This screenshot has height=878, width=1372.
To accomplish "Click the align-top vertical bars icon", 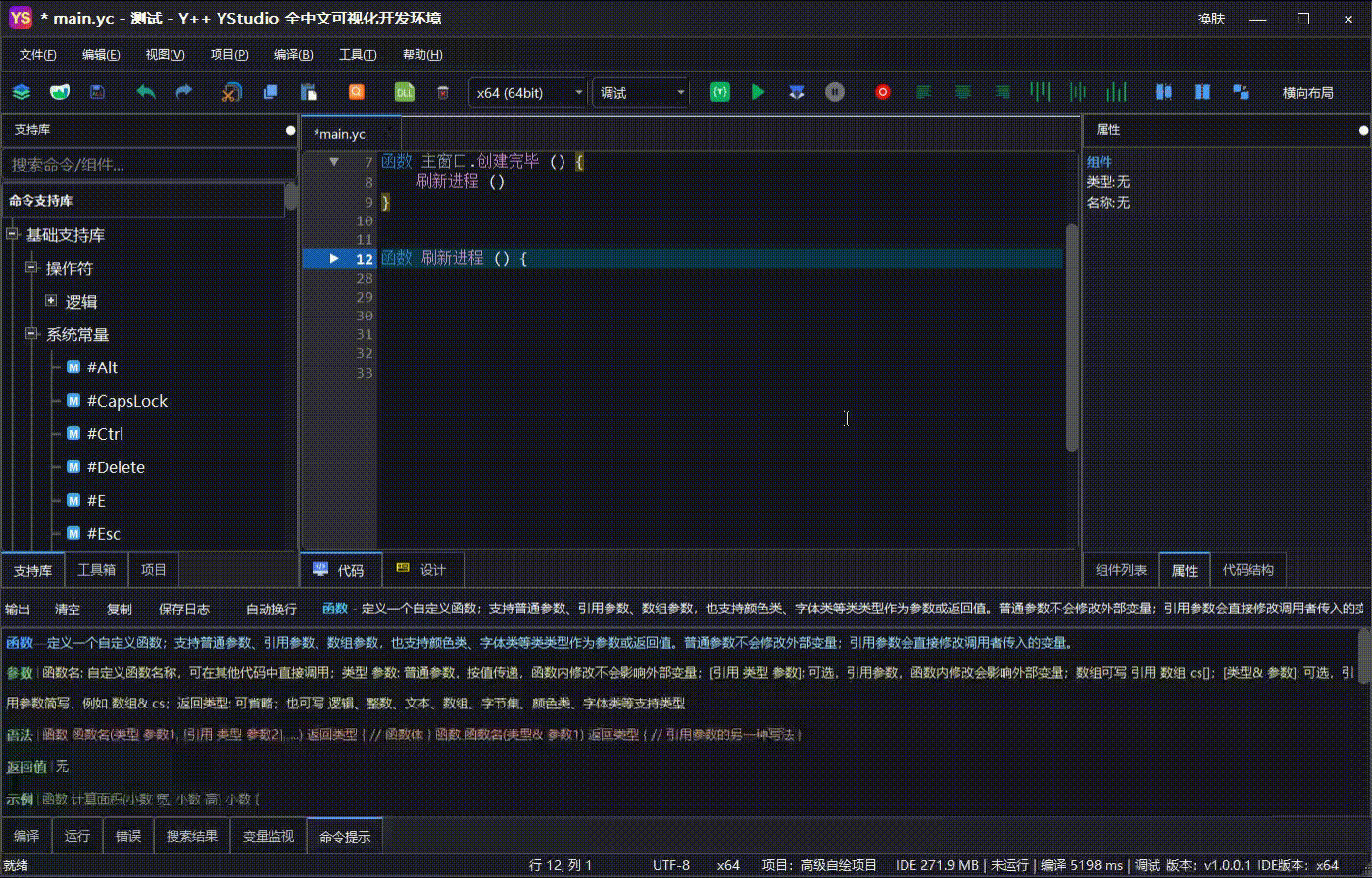I will [x=1041, y=92].
